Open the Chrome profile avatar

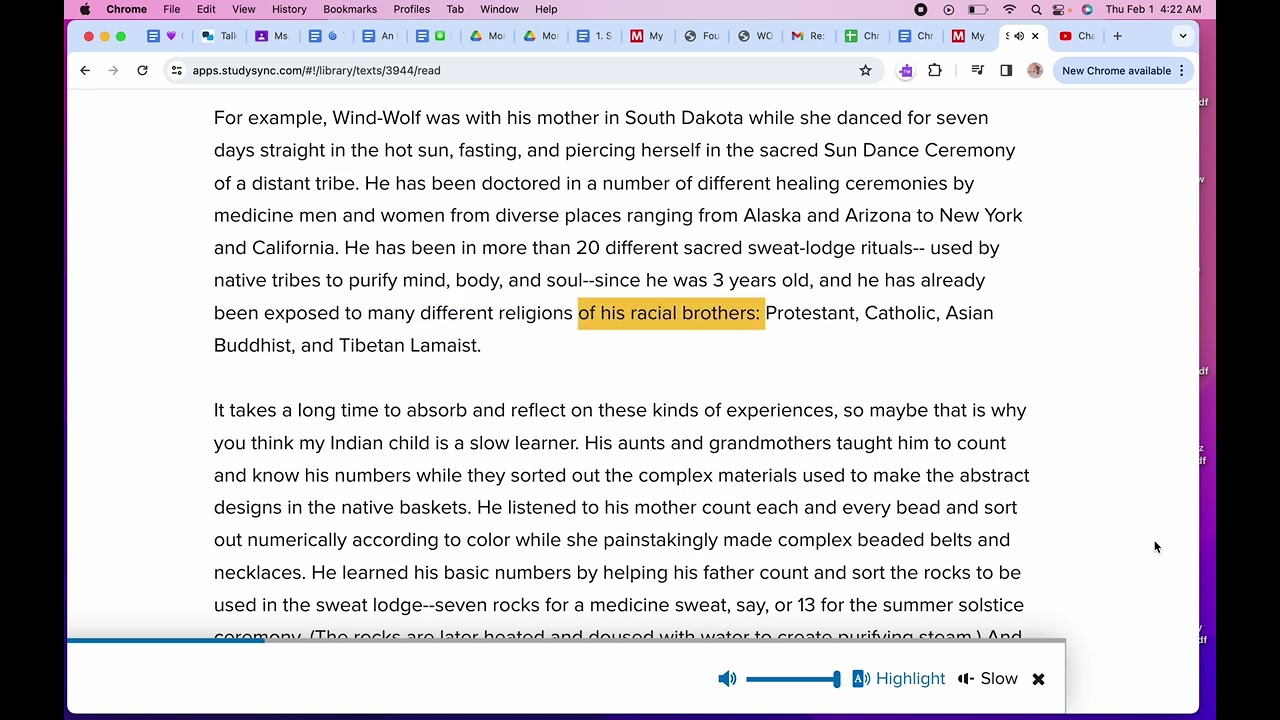click(1035, 70)
